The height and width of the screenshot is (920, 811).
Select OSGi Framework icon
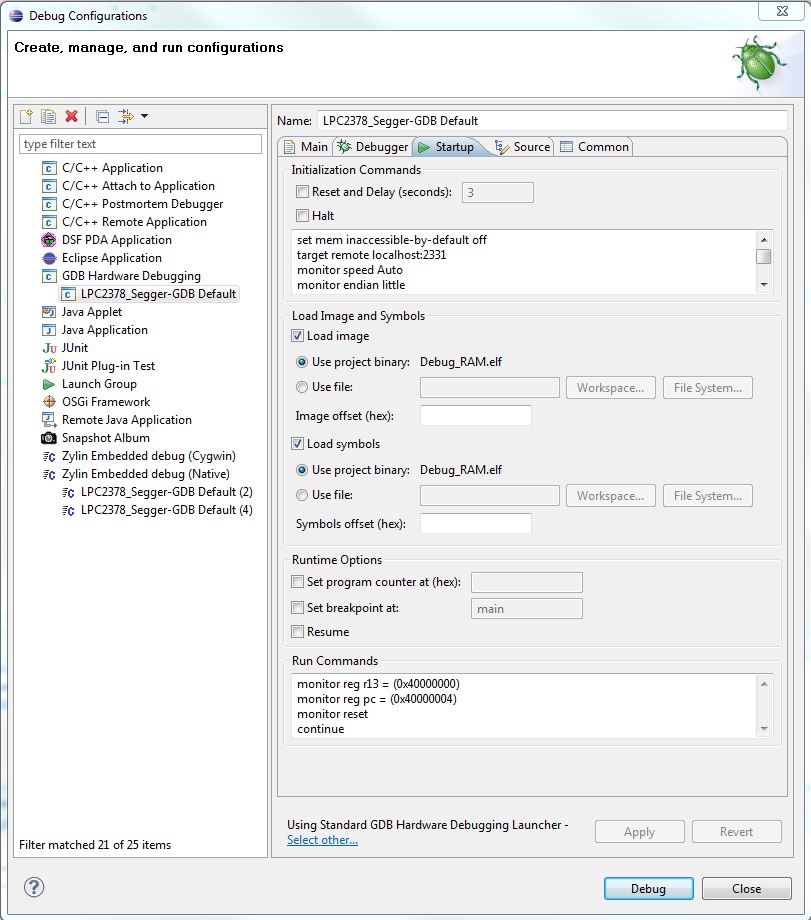point(49,402)
